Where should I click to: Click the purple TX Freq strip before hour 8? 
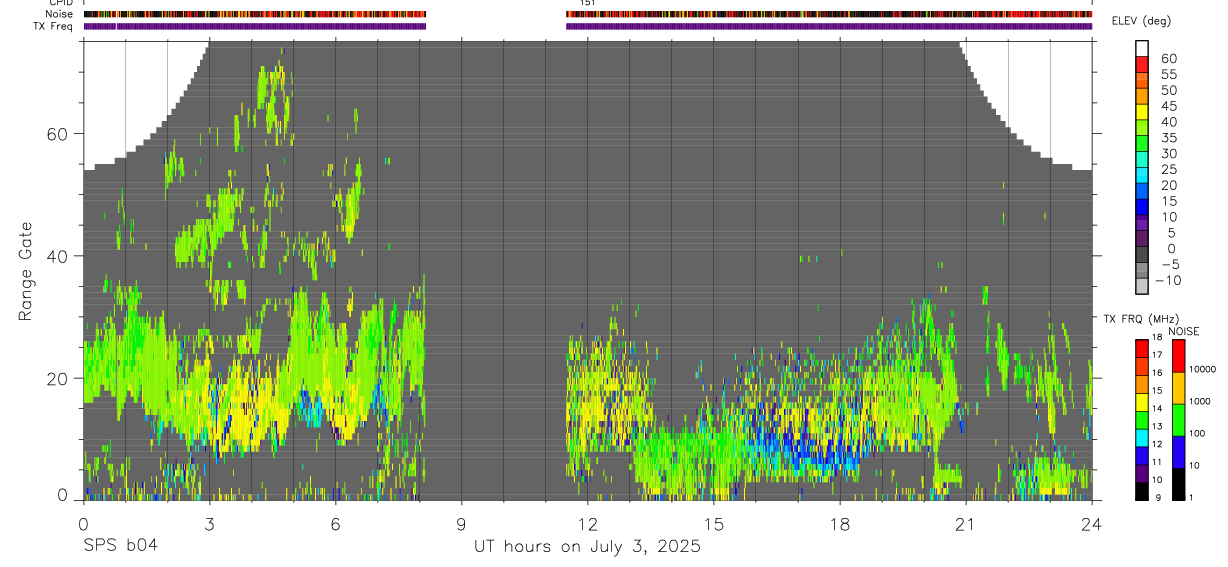click(x=255, y=26)
